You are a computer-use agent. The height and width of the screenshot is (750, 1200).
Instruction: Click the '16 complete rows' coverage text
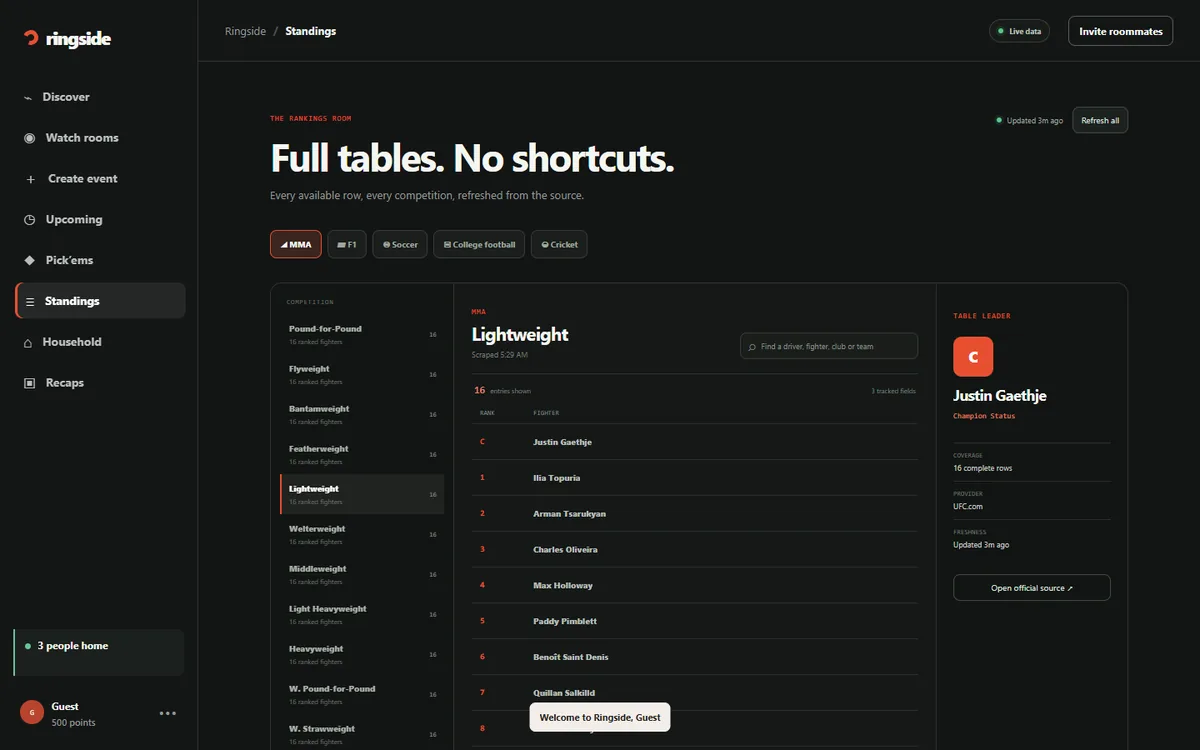coord(982,468)
